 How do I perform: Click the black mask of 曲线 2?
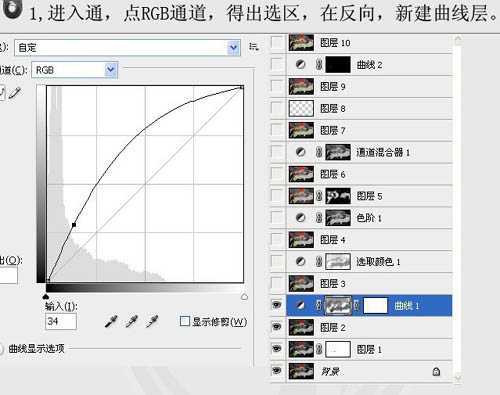338,65
